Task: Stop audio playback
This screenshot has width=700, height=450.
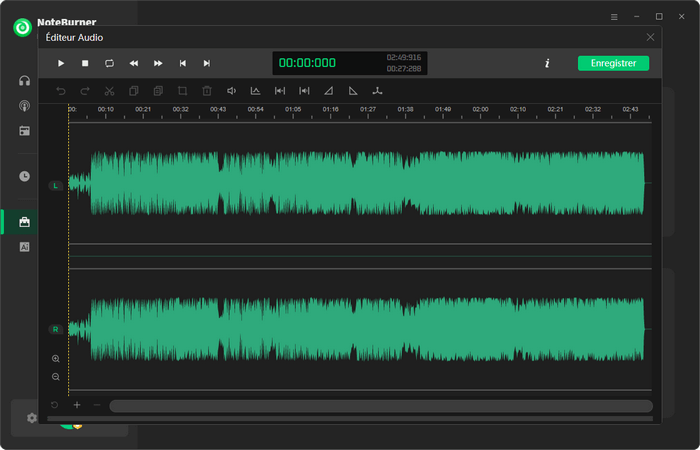Action: (x=85, y=63)
